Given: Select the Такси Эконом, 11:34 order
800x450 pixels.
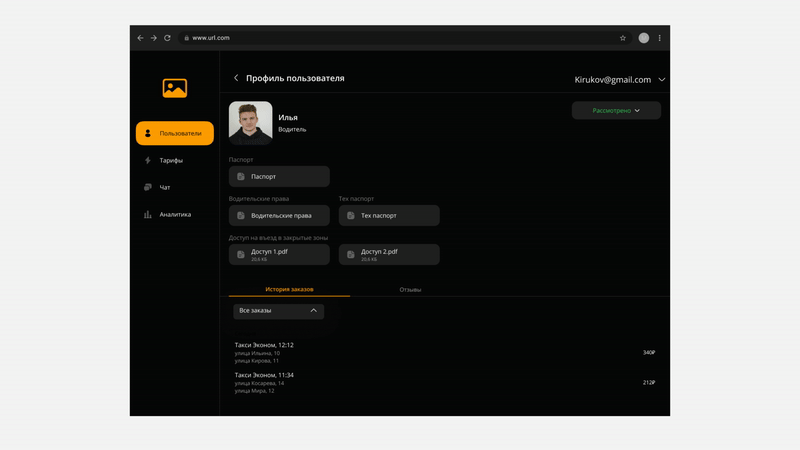Looking at the screenshot, I should [x=444, y=383].
